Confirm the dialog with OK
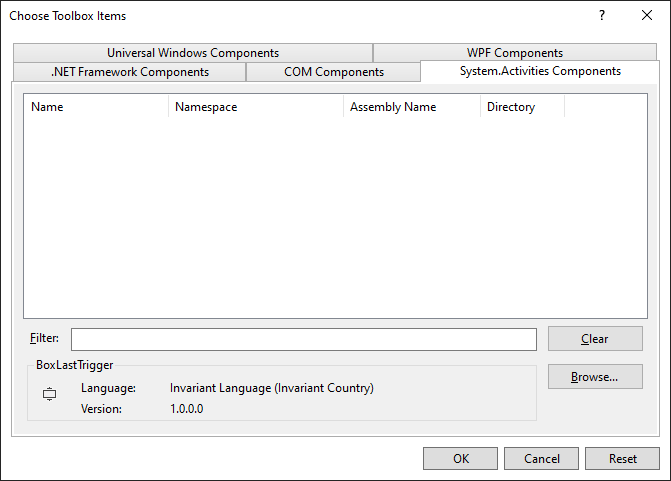This screenshot has height=481, width=671. click(460, 459)
